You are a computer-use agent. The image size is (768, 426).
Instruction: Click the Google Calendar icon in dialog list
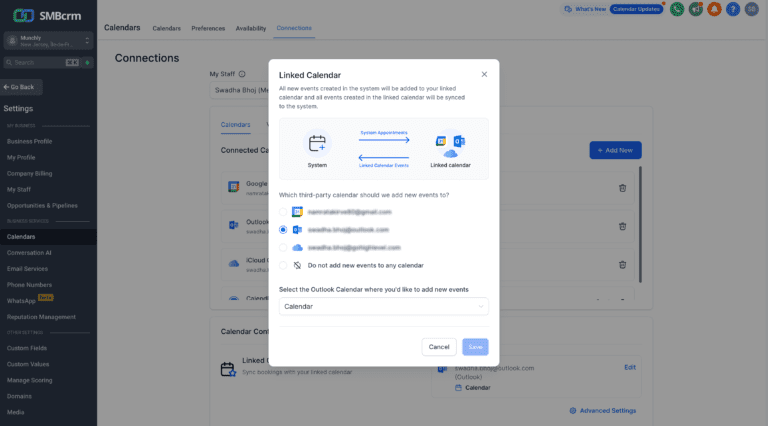point(297,212)
